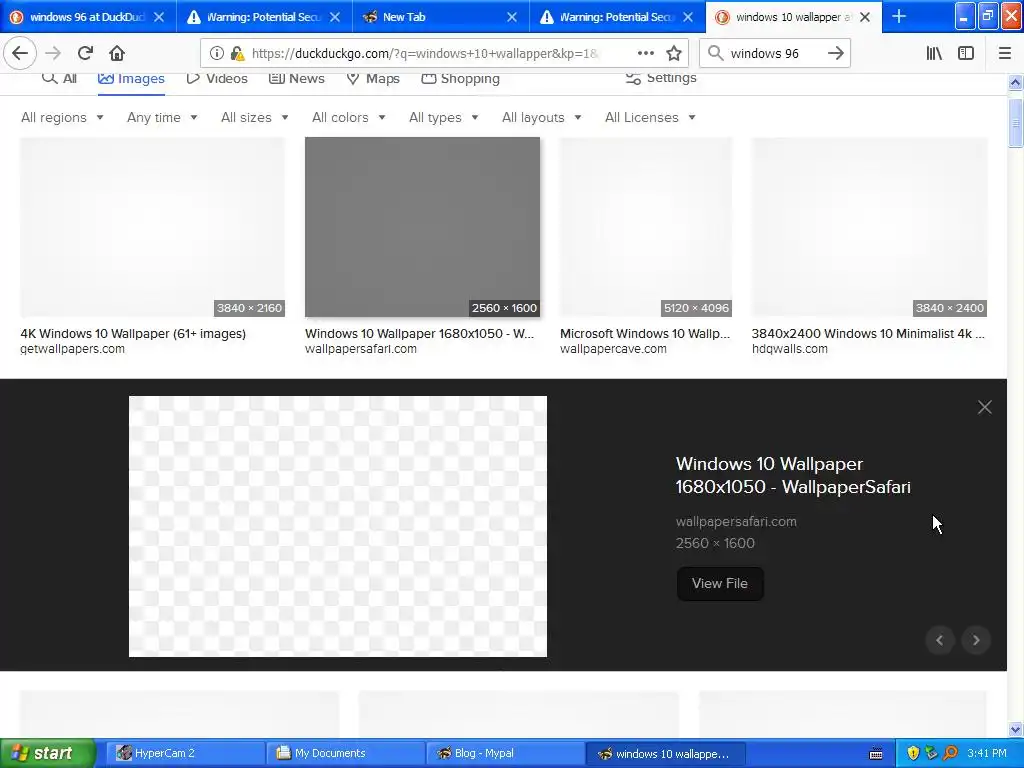Viewport: 1024px width, 768px height.
Task: Open '4K Windows 10 Wallpaper (61+ images)' result
Action: pyautogui.click(x=133, y=334)
